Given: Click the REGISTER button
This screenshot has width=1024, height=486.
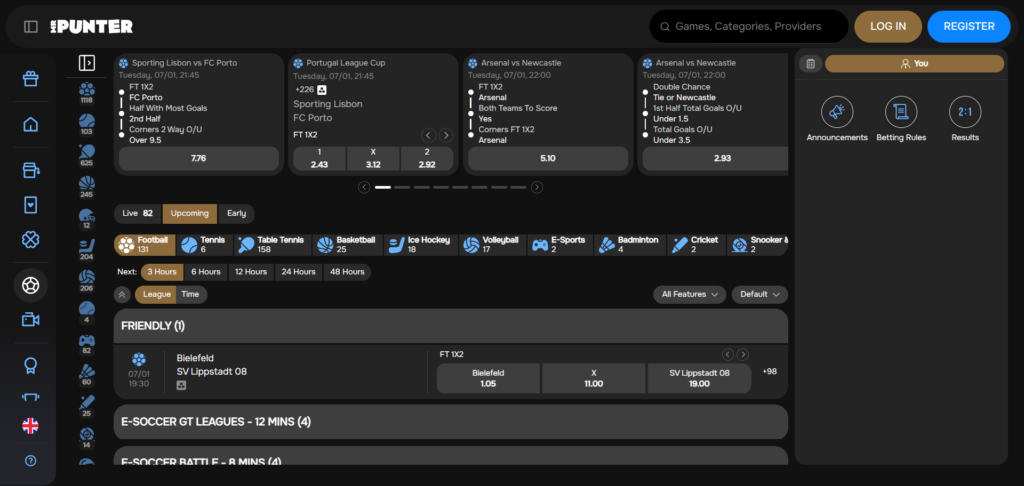Looking at the screenshot, I should [968, 26].
